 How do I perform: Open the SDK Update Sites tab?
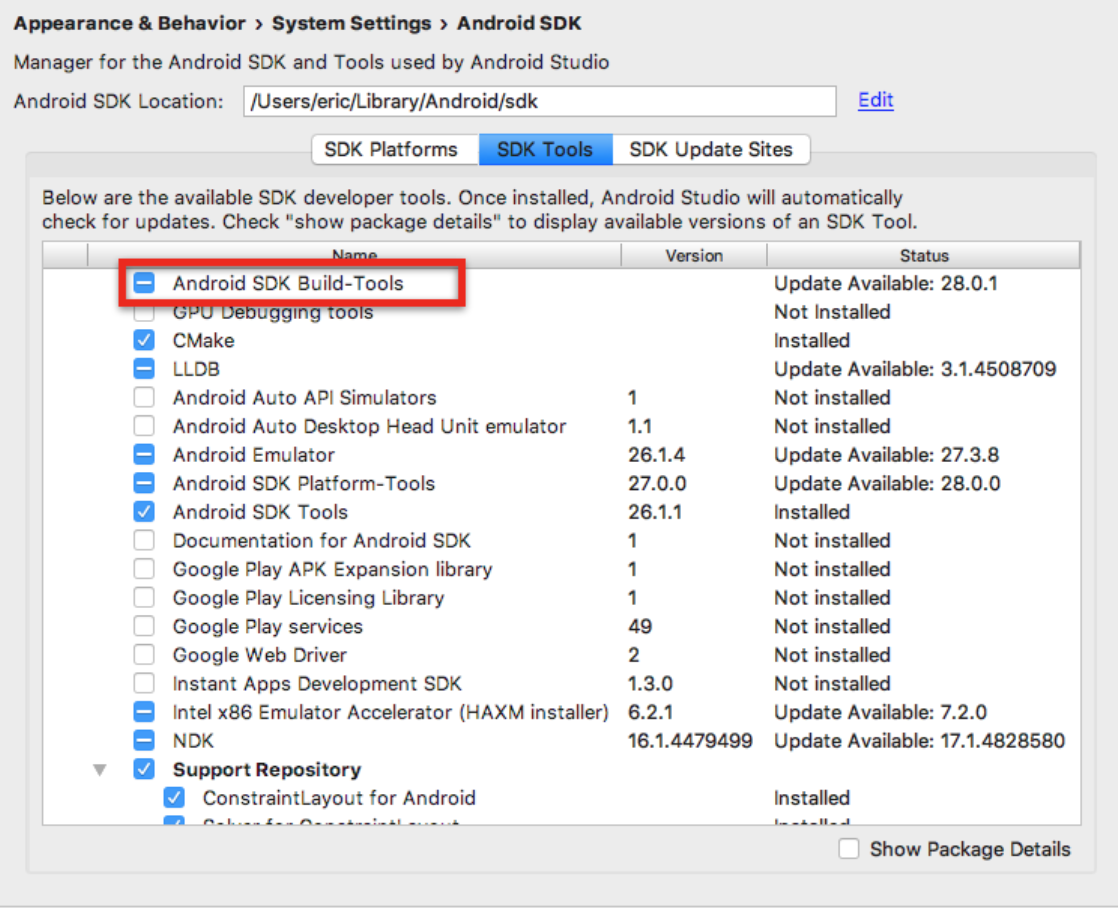(x=712, y=149)
